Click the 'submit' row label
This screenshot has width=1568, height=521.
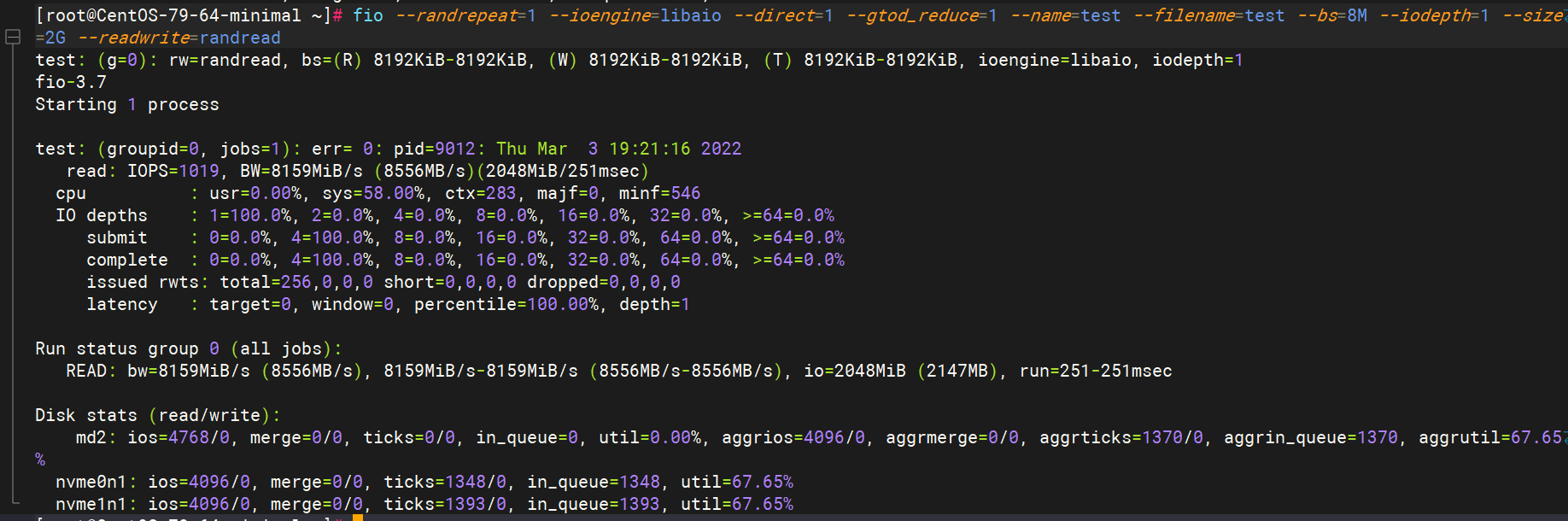pyautogui.click(x=117, y=237)
